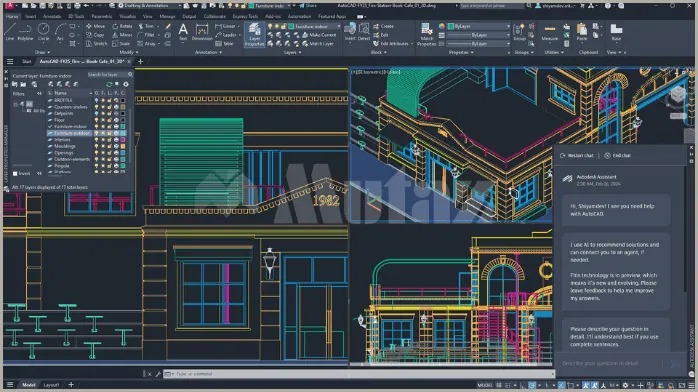Image resolution: width=698 pixels, height=392 pixels.
Task: Insert a Table from Annotation panel
Action: 224,44
